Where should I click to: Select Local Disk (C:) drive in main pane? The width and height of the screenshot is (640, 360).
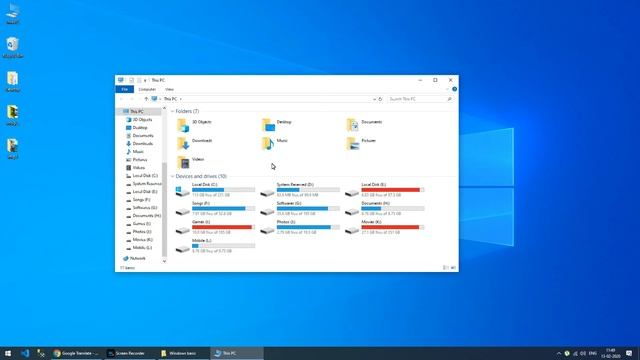click(x=215, y=190)
